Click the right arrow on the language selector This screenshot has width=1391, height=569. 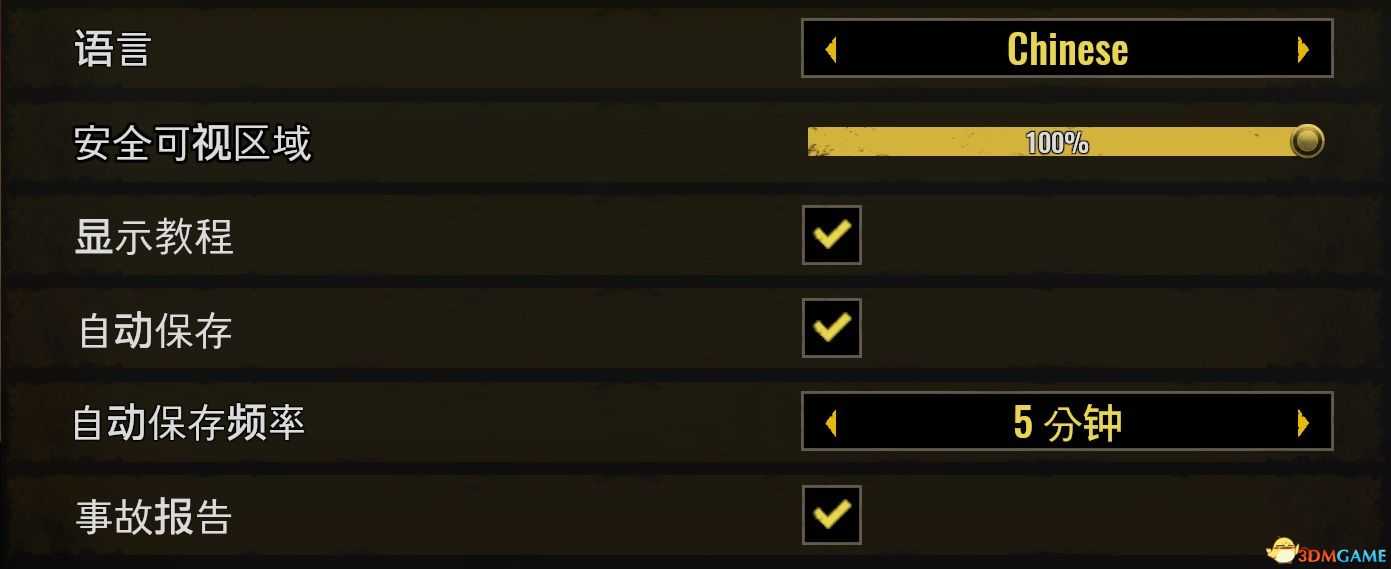(1302, 49)
